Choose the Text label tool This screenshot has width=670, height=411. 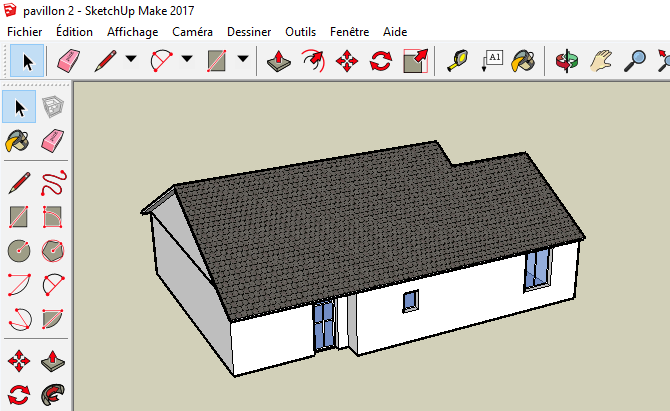pyautogui.click(x=492, y=62)
